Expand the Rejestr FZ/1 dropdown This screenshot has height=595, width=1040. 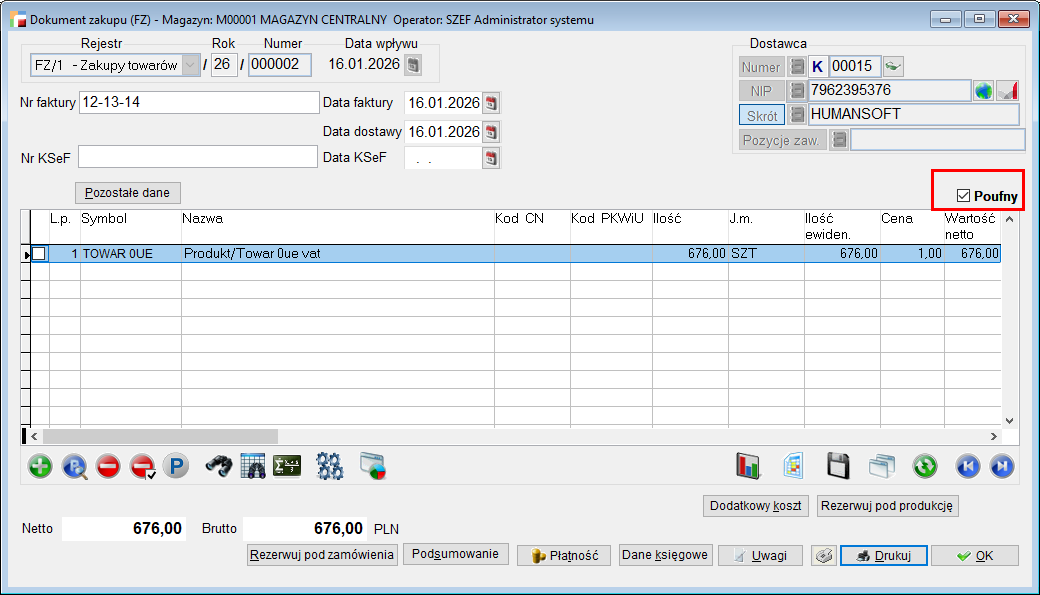click(190, 65)
